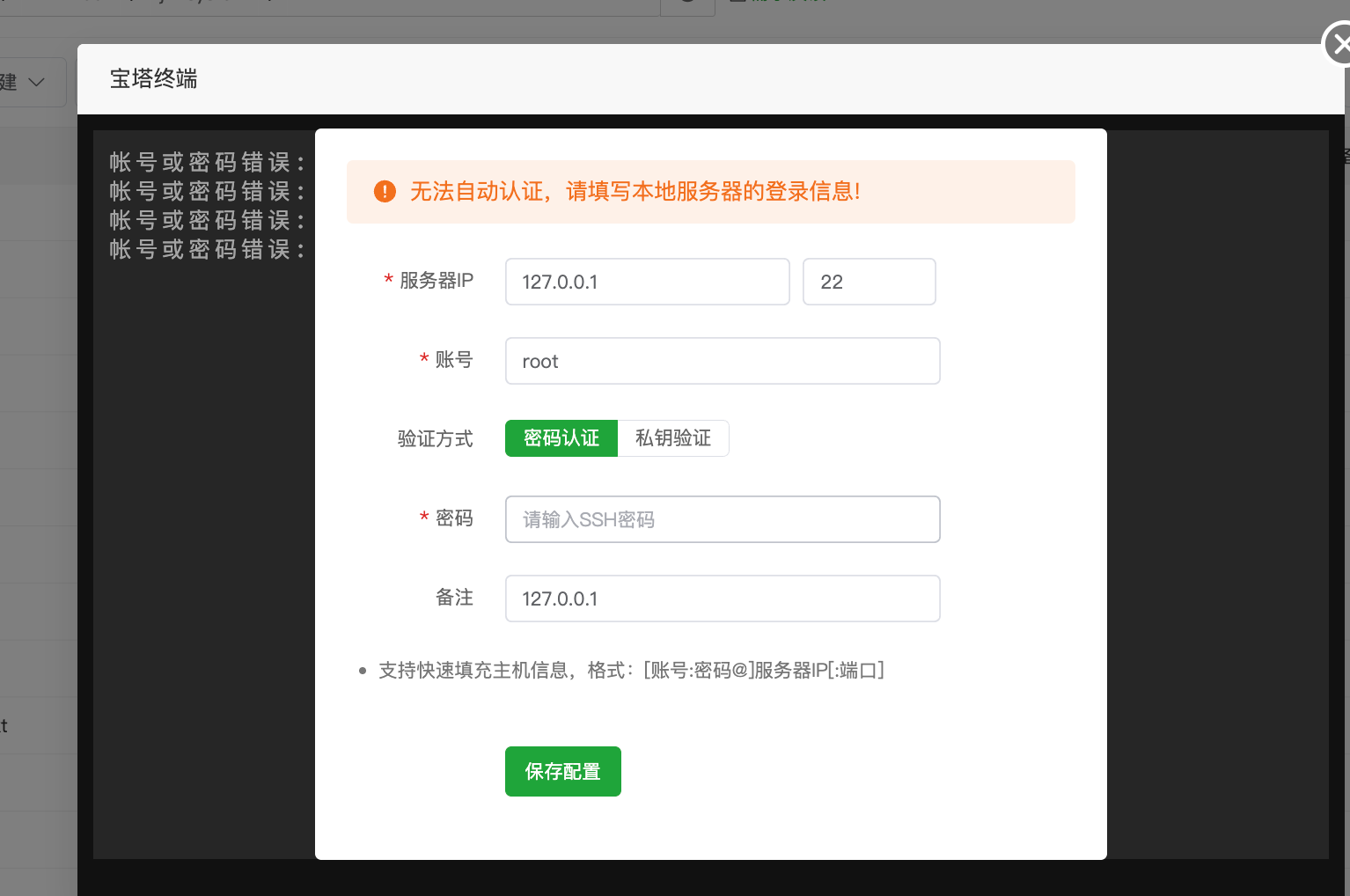Click the SSH port field showing 22
The image size is (1350, 896).
pos(869,282)
